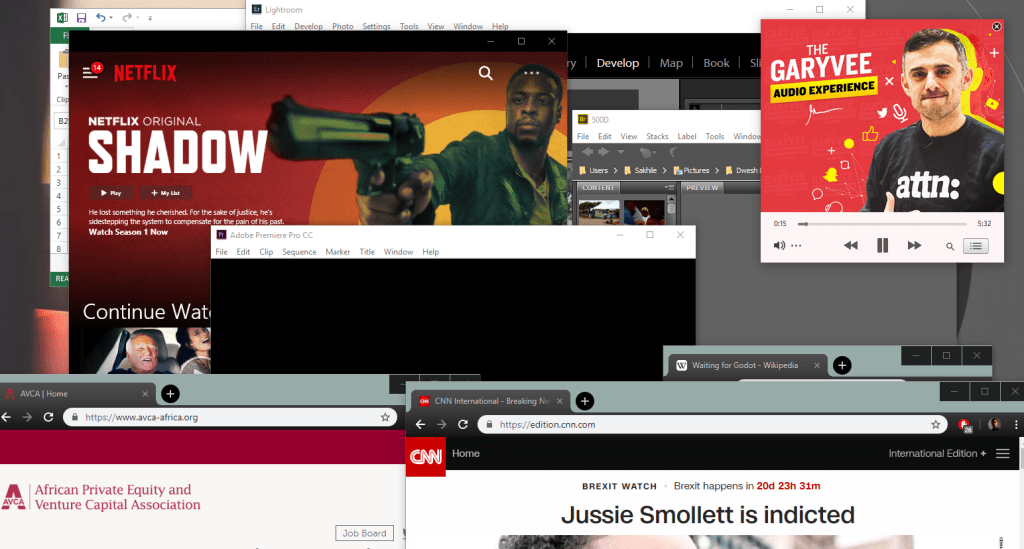Open Lightroom File menu
The width and height of the screenshot is (1024, 549).
tap(257, 27)
